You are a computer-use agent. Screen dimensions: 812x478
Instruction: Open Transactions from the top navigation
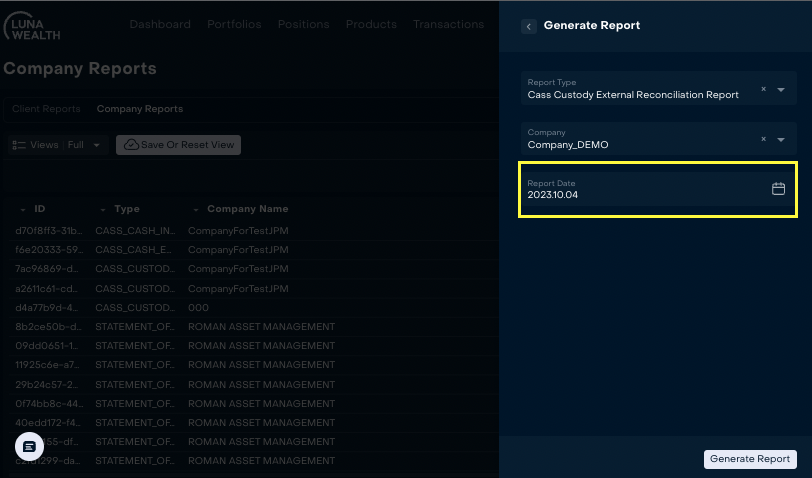click(448, 25)
